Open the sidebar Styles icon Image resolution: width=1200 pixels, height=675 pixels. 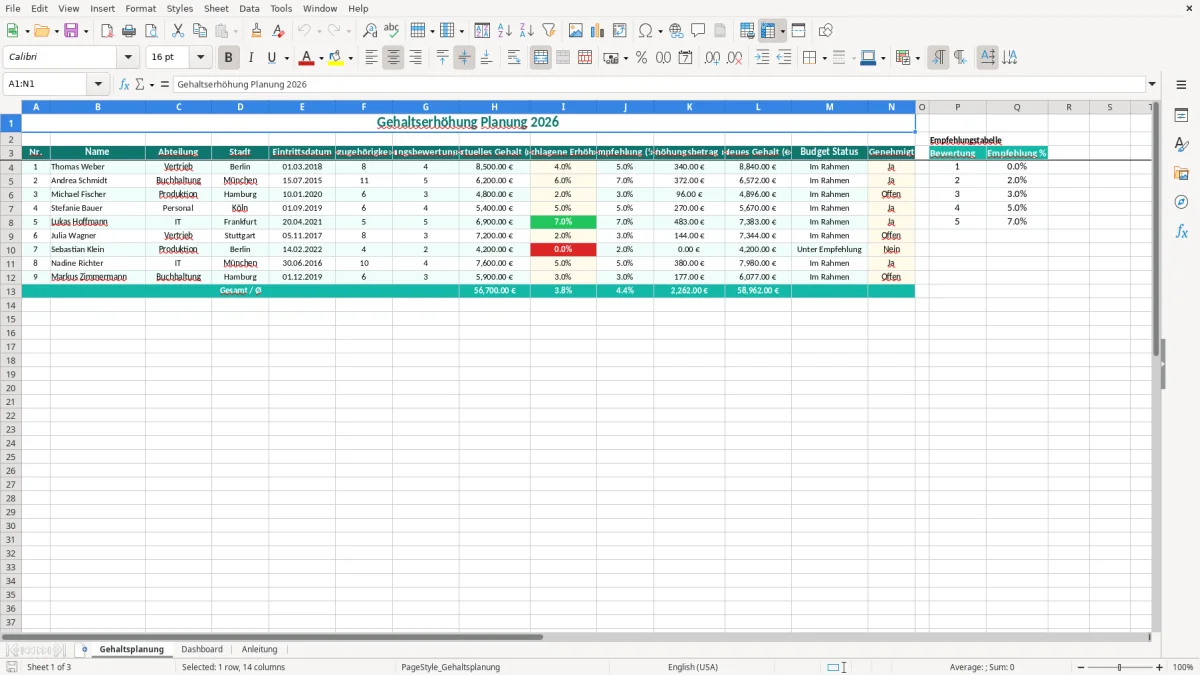tap(1181, 144)
